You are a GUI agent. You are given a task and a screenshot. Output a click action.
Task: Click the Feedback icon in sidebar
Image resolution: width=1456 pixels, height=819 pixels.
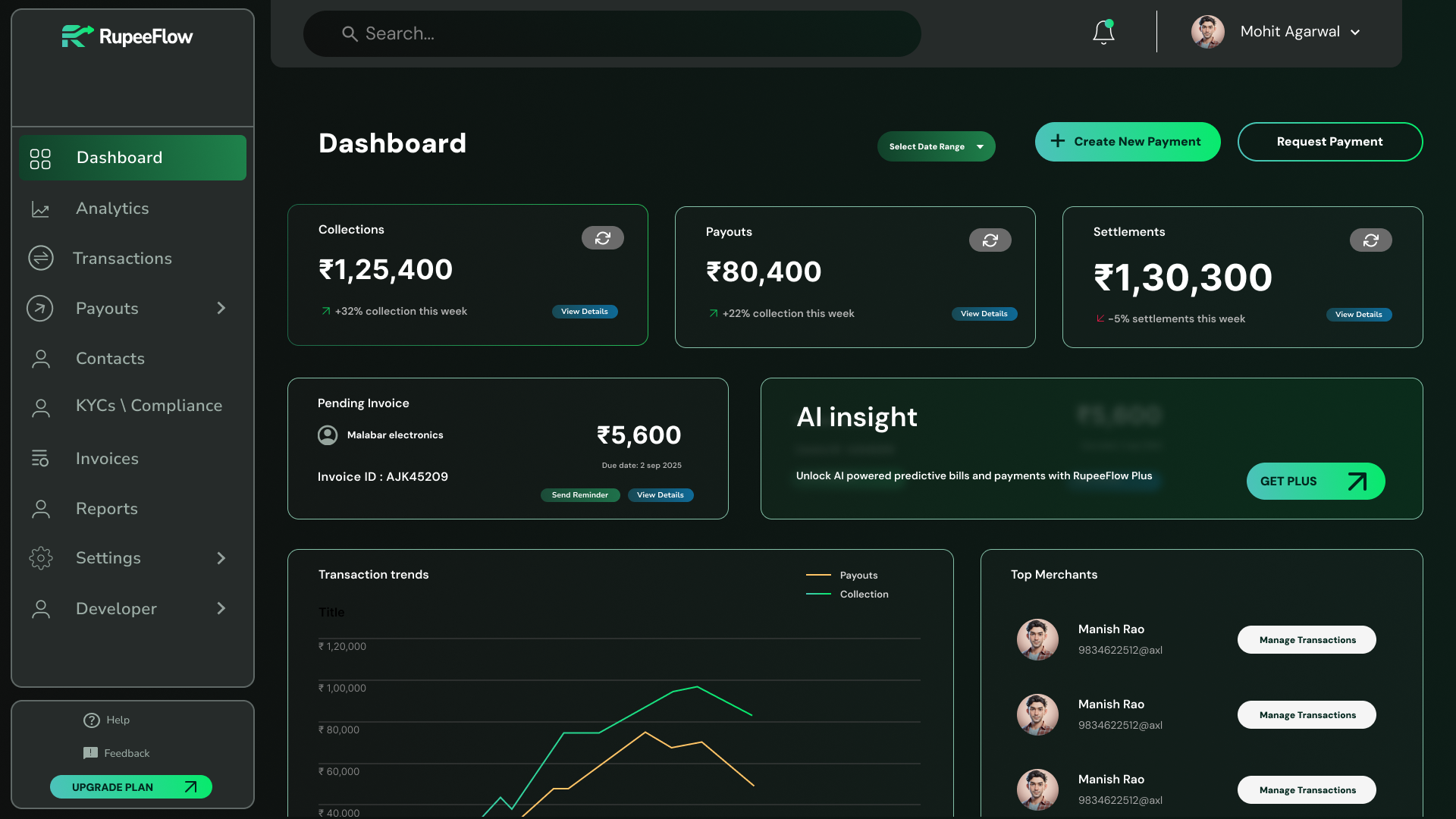91,753
